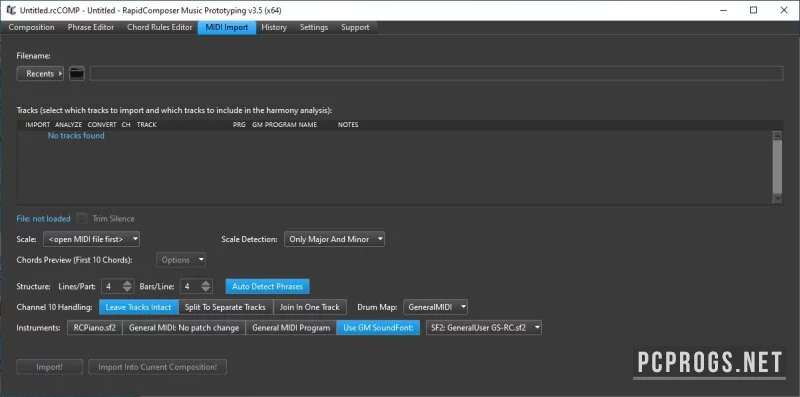This screenshot has height=397, width=800.
Task: Click the ANALYZE column header
Action: click(x=68, y=125)
